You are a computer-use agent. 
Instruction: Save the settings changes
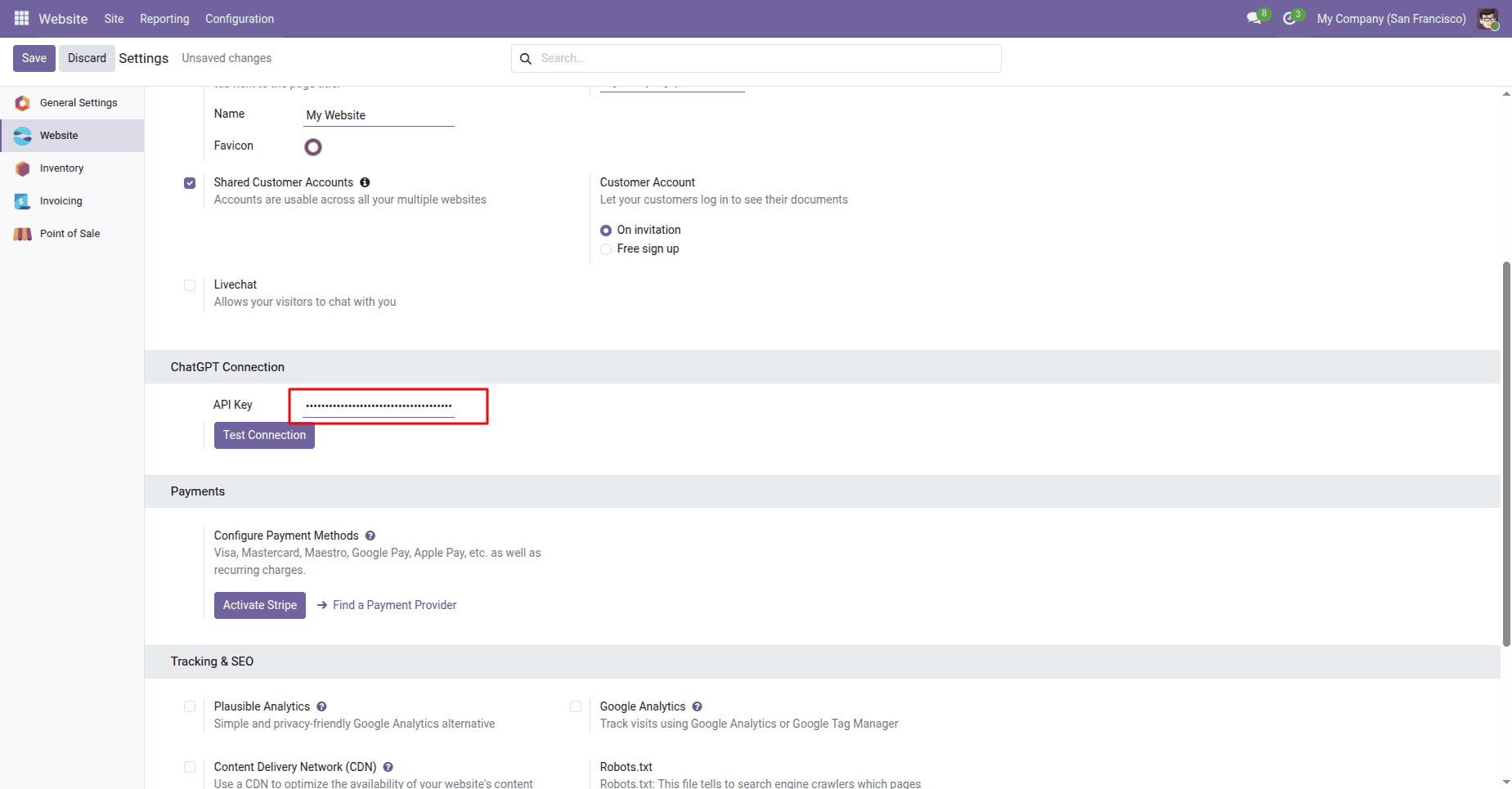click(34, 58)
